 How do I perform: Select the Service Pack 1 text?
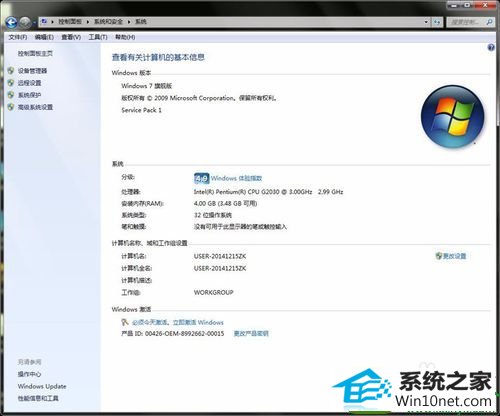[141, 110]
